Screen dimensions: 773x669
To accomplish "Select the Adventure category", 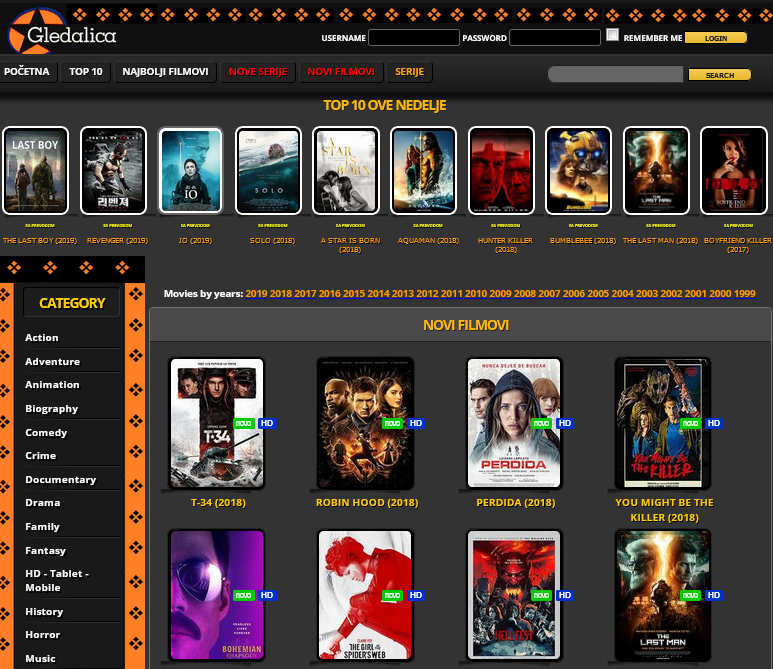I will point(52,361).
